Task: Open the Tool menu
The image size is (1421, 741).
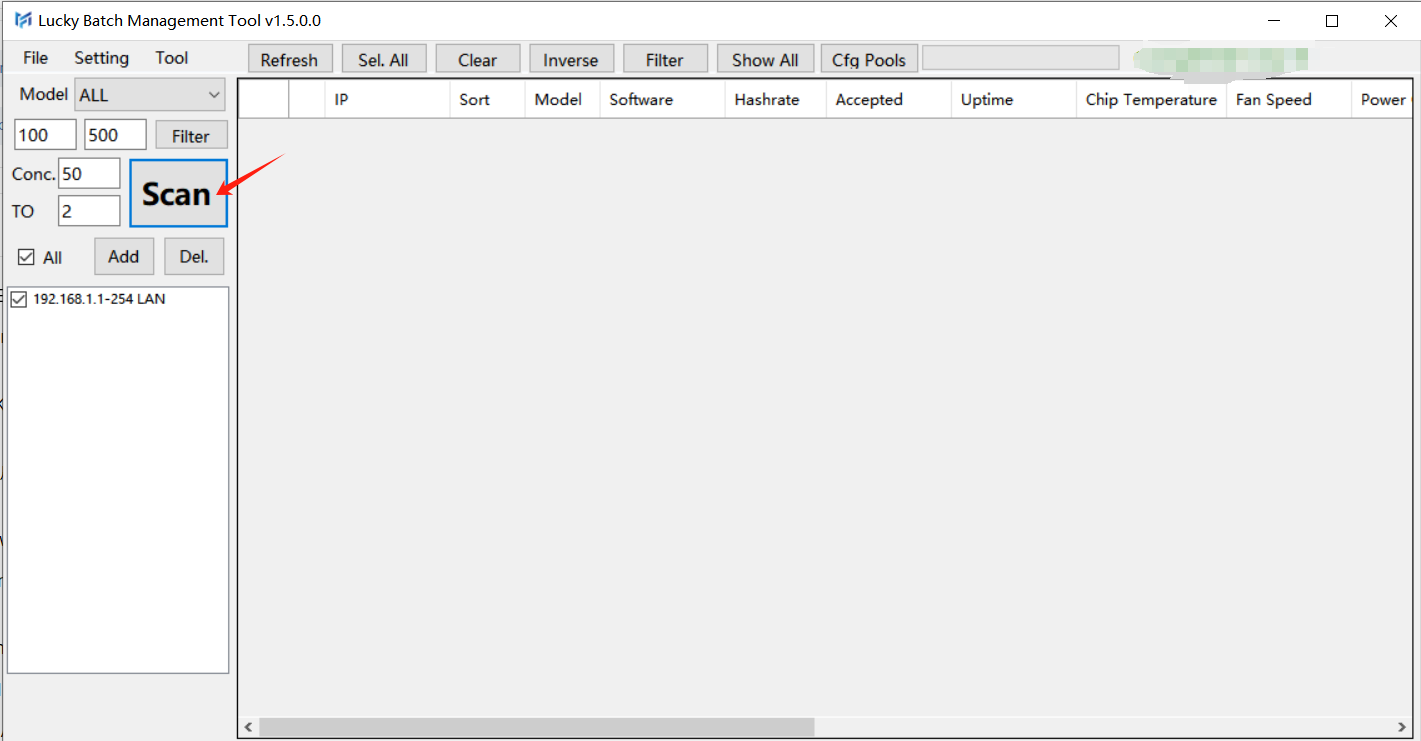Action: [x=171, y=58]
